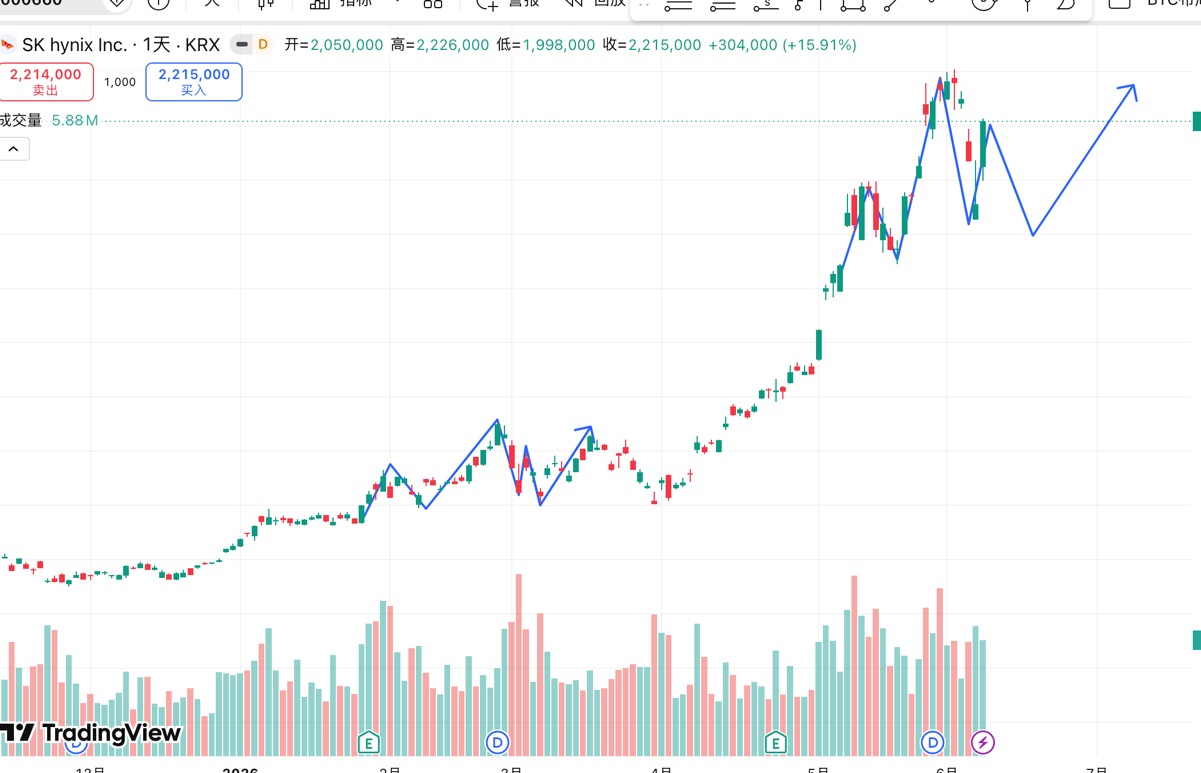Click the low price 低=1,998,000
The image size is (1201, 773).
point(546,45)
